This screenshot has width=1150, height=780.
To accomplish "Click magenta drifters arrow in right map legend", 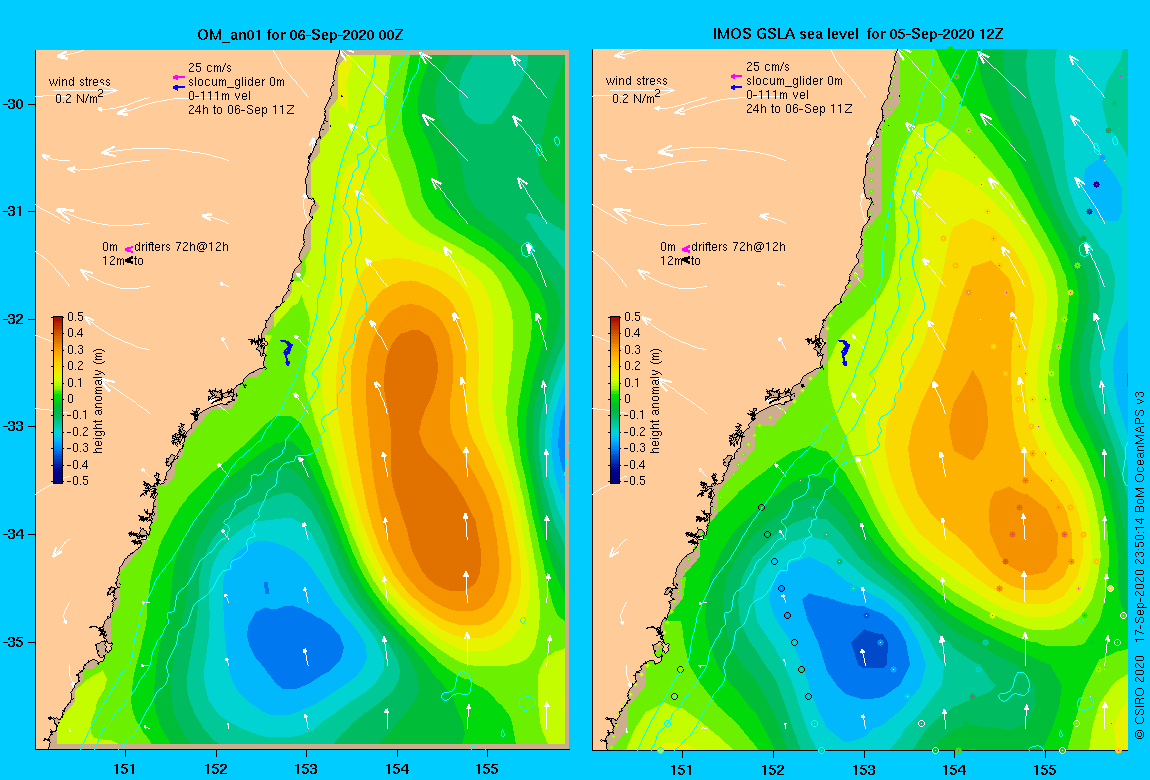I will tap(686, 249).
